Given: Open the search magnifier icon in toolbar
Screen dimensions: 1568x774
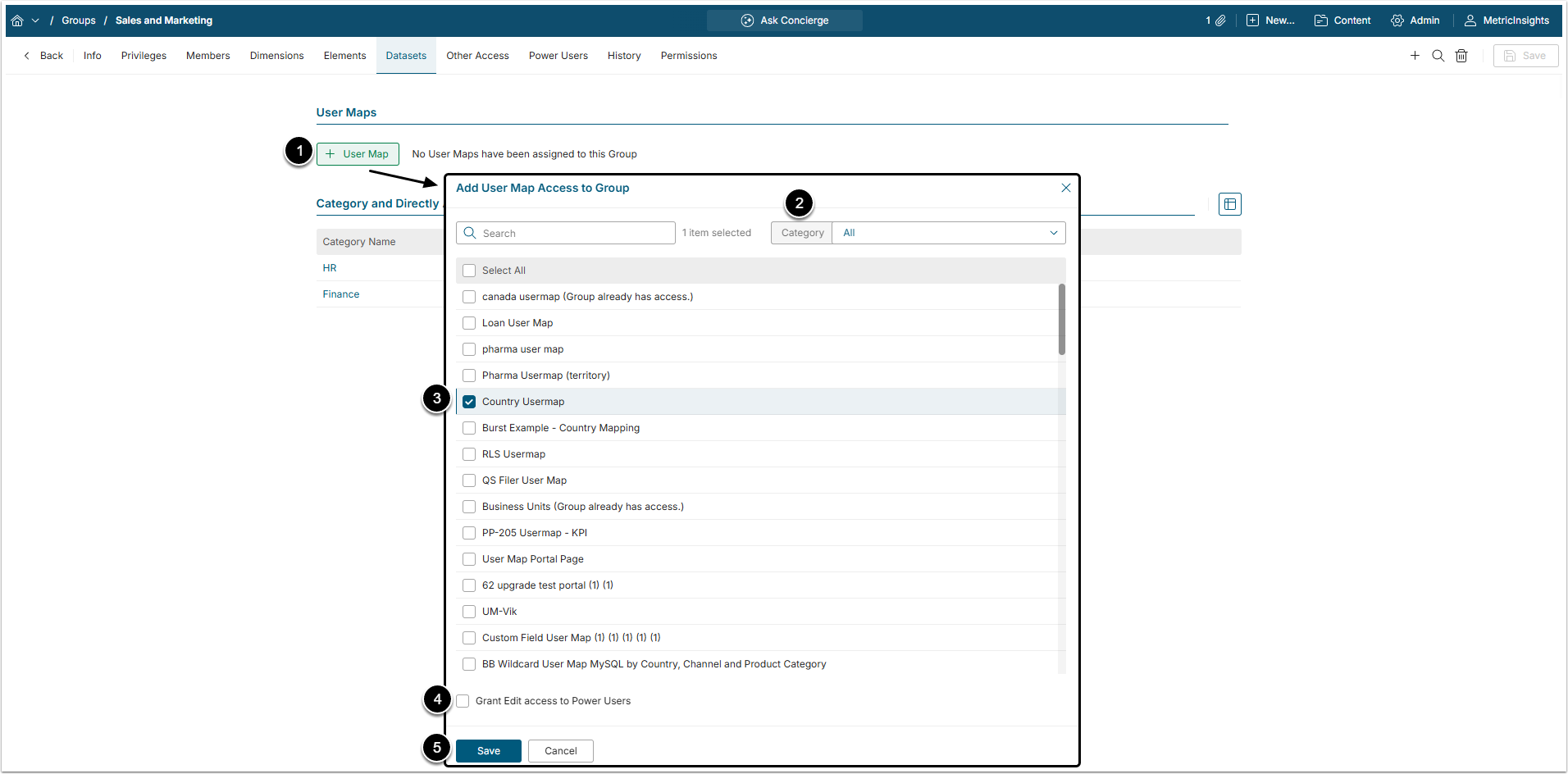Looking at the screenshot, I should click(x=1438, y=56).
